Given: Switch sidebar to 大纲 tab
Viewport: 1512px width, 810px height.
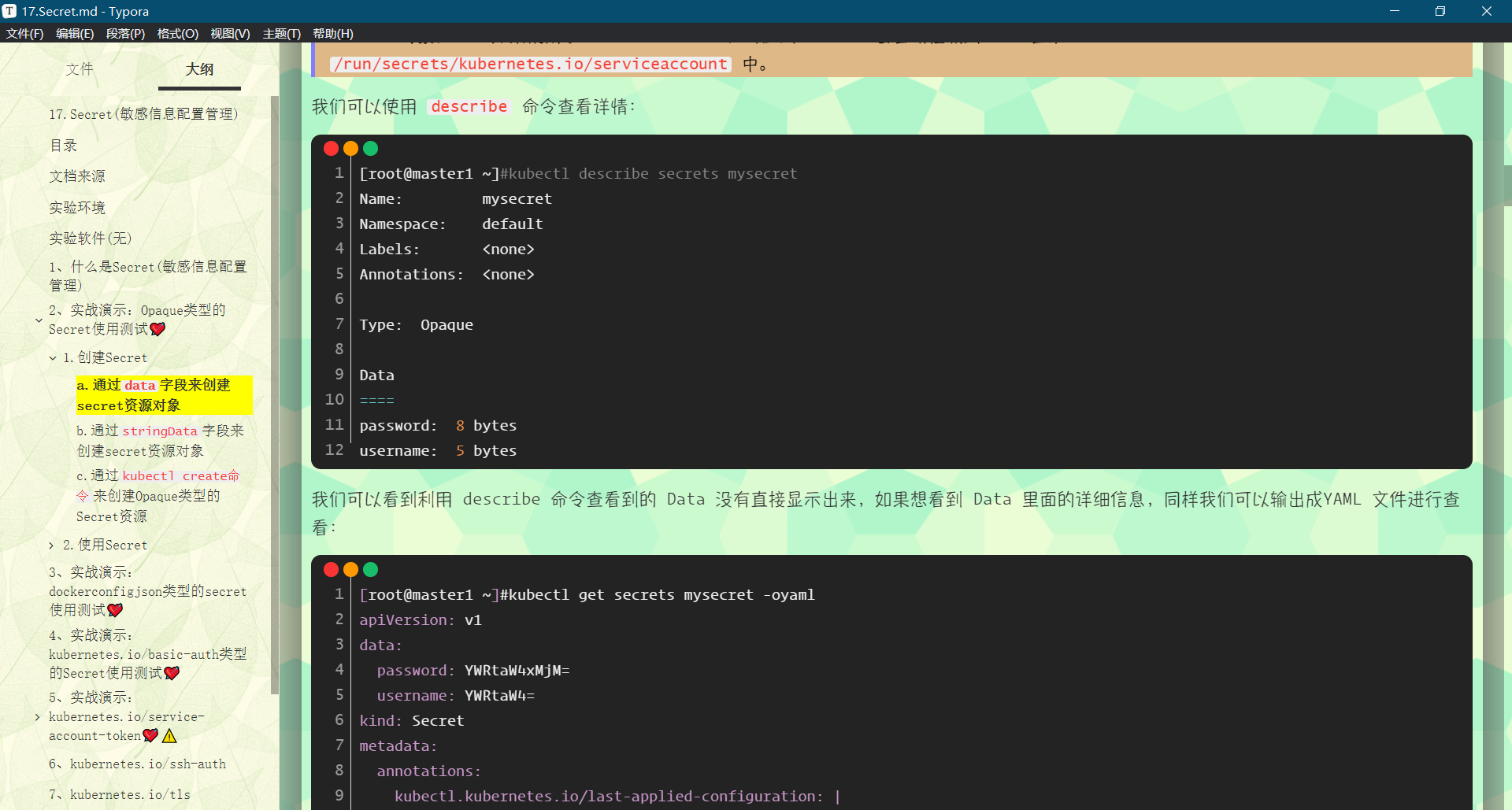Looking at the screenshot, I should 199,69.
